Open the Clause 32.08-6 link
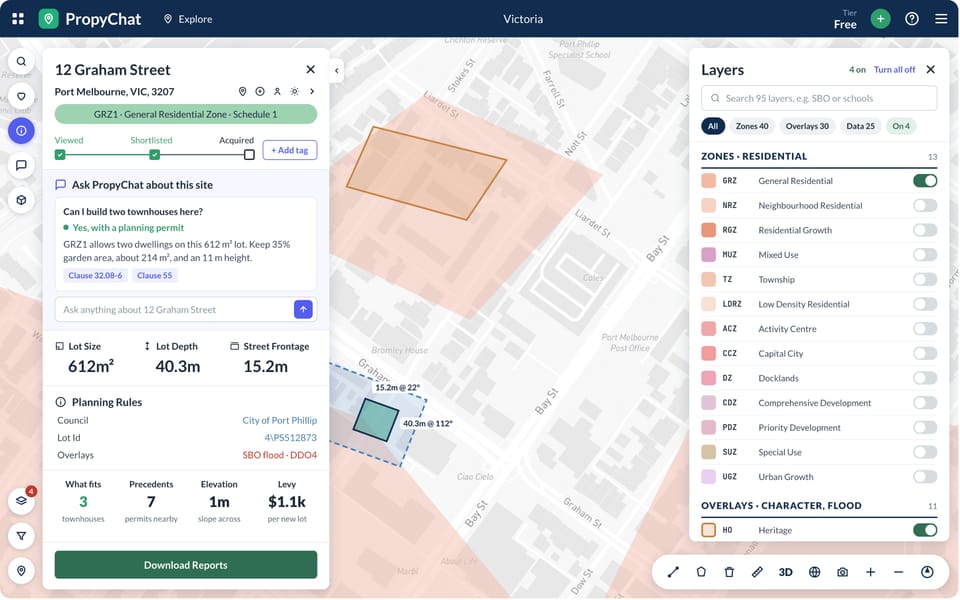This screenshot has height=600, width=960. [95, 276]
